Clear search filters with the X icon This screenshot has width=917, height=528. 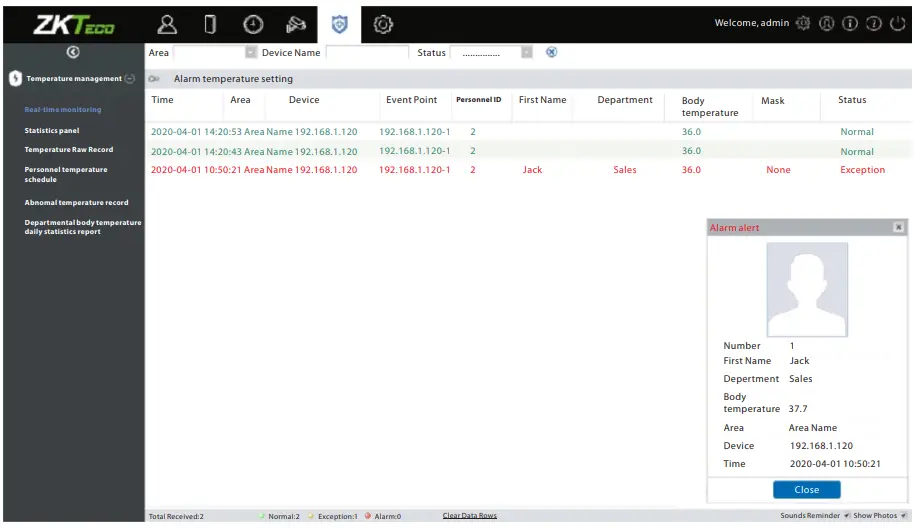pyautogui.click(x=551, y=52)
